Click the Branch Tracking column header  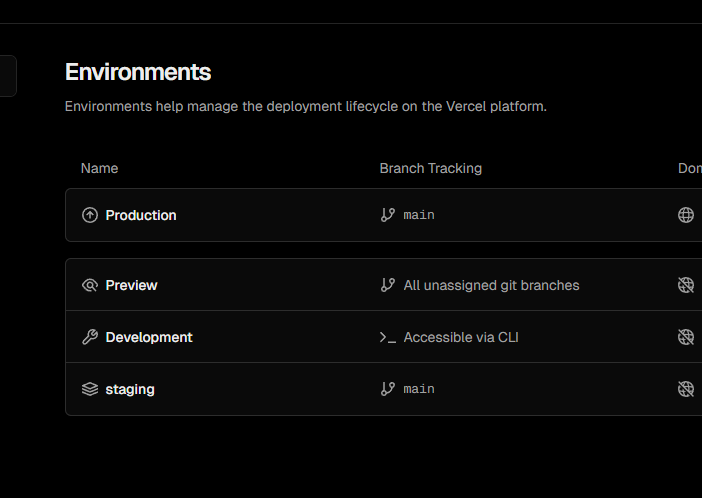(431, 168)
